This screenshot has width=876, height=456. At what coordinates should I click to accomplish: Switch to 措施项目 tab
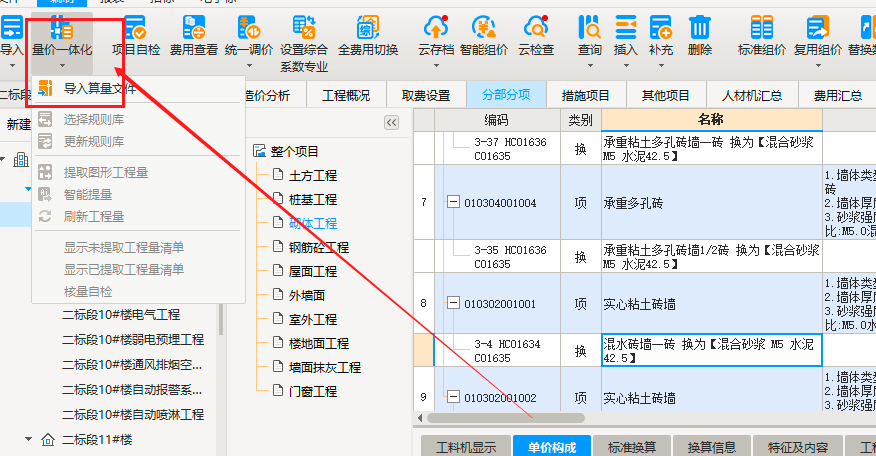coord(585,96)
